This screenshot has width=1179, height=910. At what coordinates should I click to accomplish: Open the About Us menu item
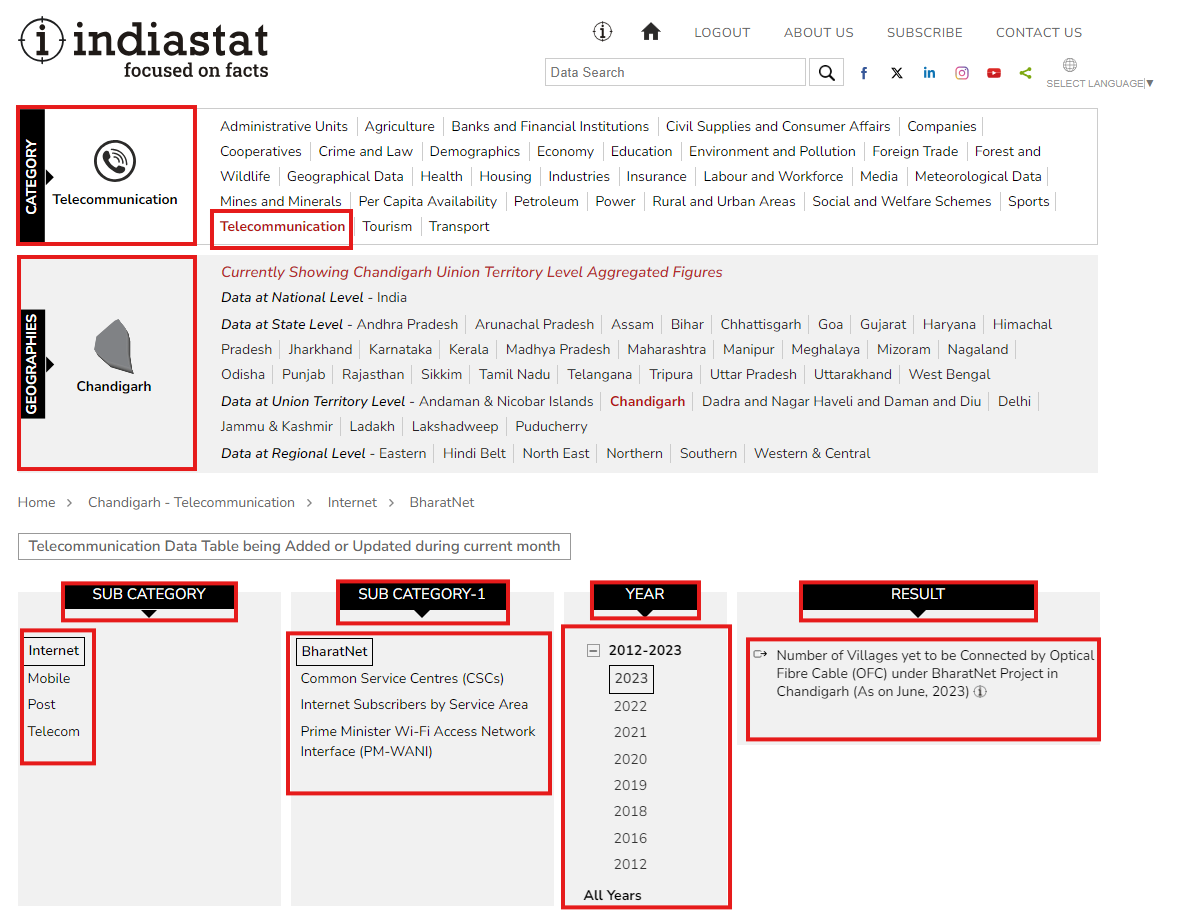tap(818, 33)
